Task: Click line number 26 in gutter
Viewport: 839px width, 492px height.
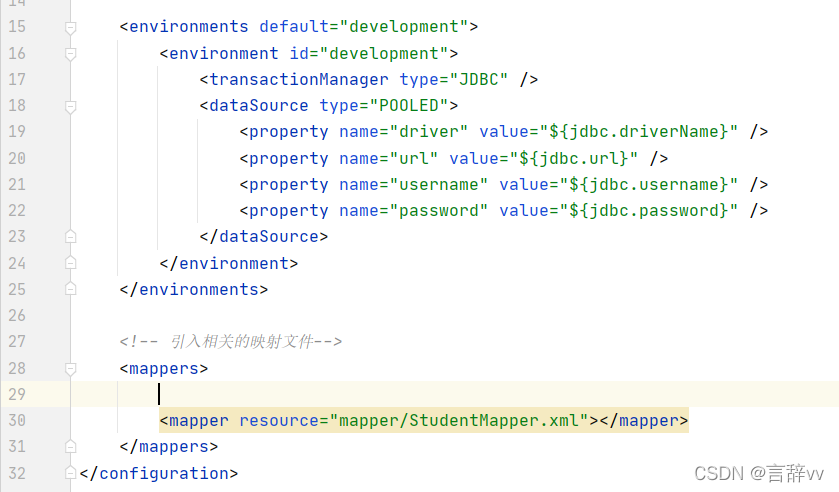Action: click(17, 315)
